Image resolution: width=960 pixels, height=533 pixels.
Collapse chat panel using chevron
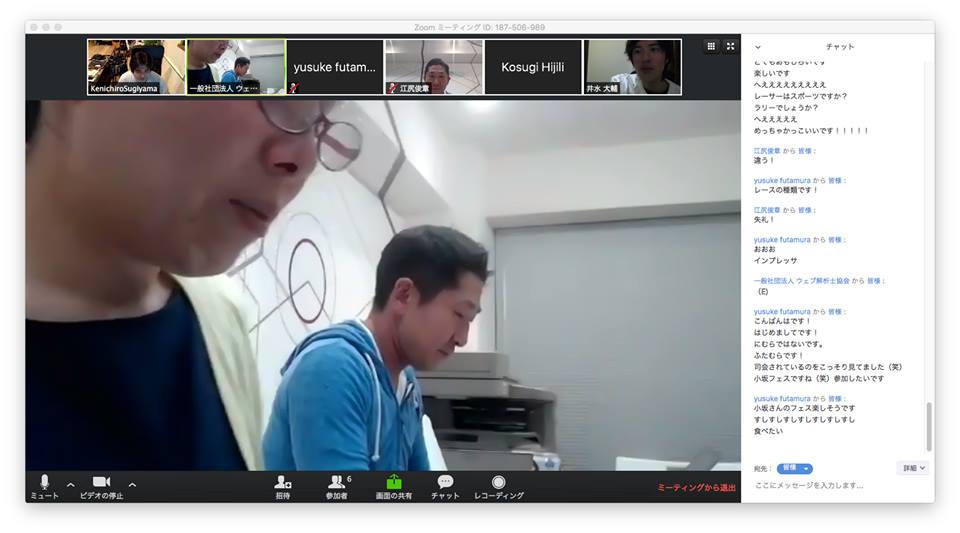(758, 47)
